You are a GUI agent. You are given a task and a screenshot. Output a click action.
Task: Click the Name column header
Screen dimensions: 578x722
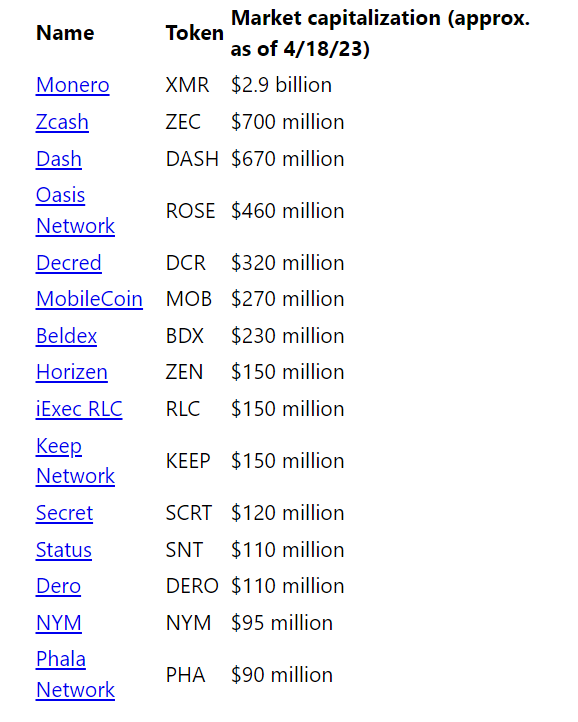65,33
